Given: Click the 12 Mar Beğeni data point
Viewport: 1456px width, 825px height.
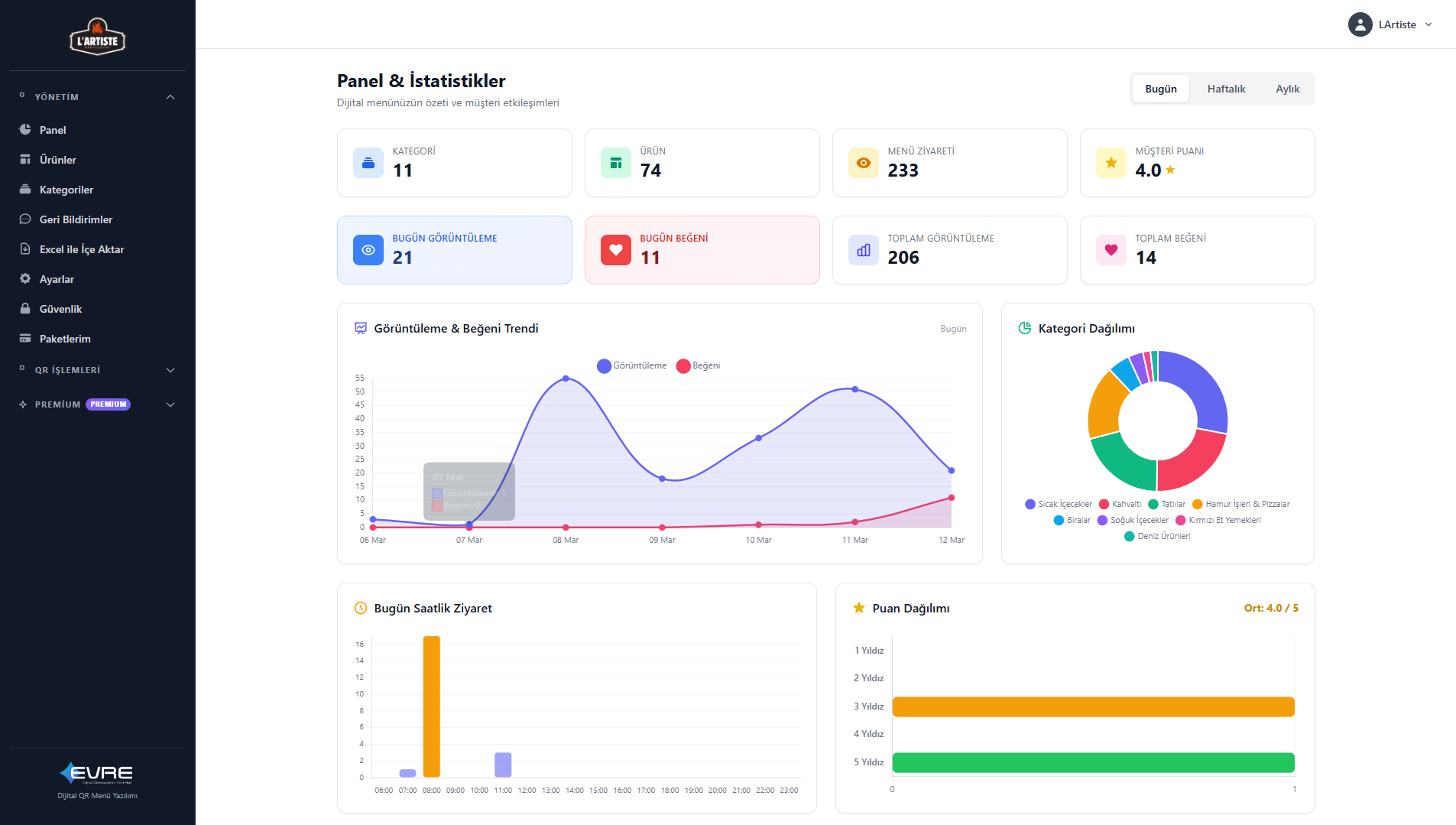Looking at the screenshot, I should pyautogui.click(x=952, y=498).
